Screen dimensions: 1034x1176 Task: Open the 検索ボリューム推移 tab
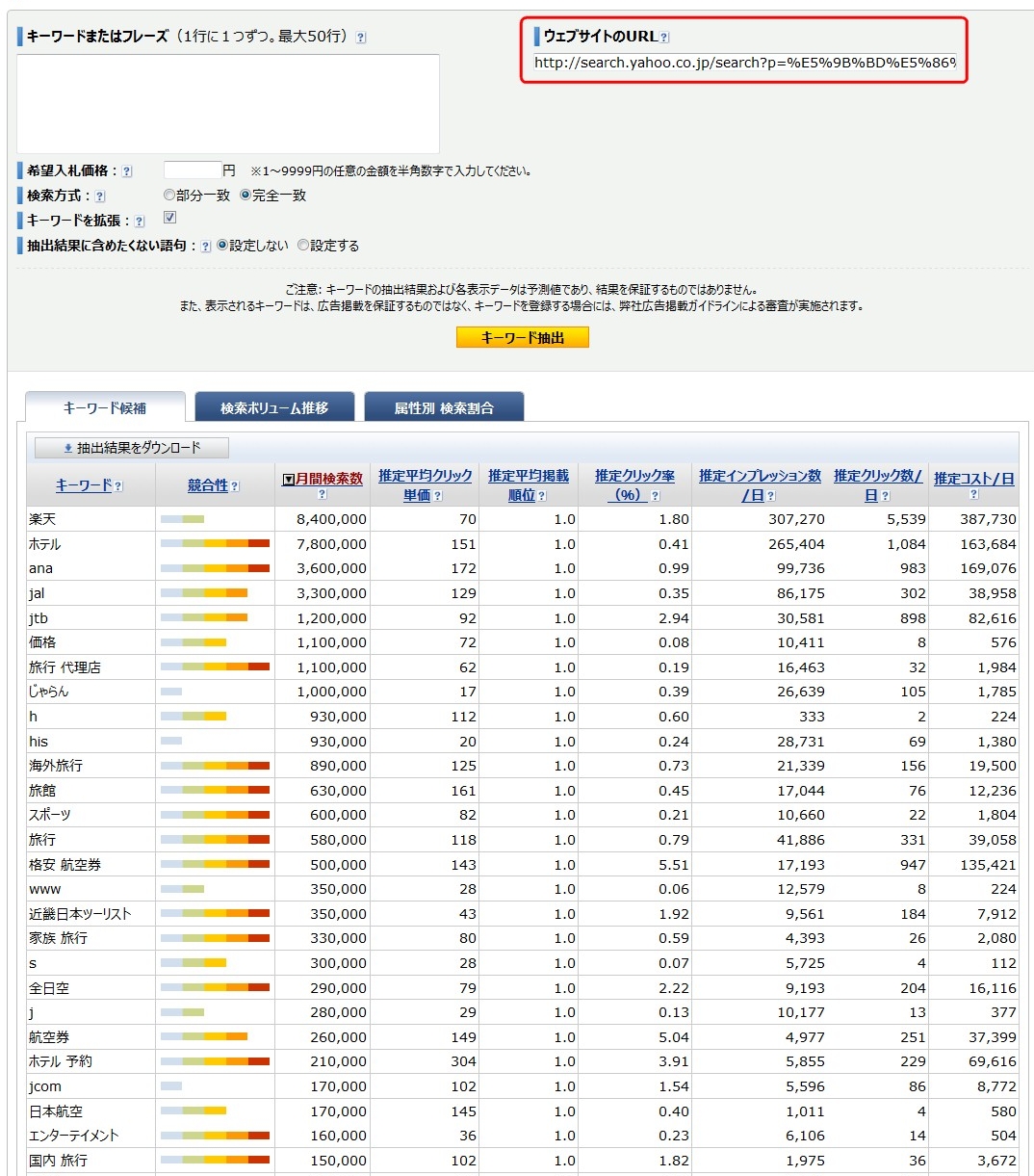click(274, 407)
